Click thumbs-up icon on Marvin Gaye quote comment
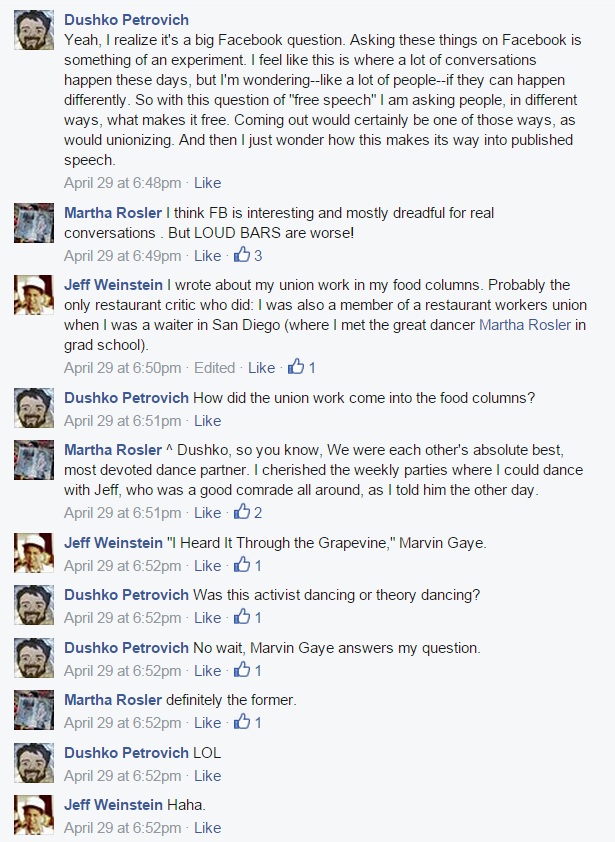 point(241,565)
